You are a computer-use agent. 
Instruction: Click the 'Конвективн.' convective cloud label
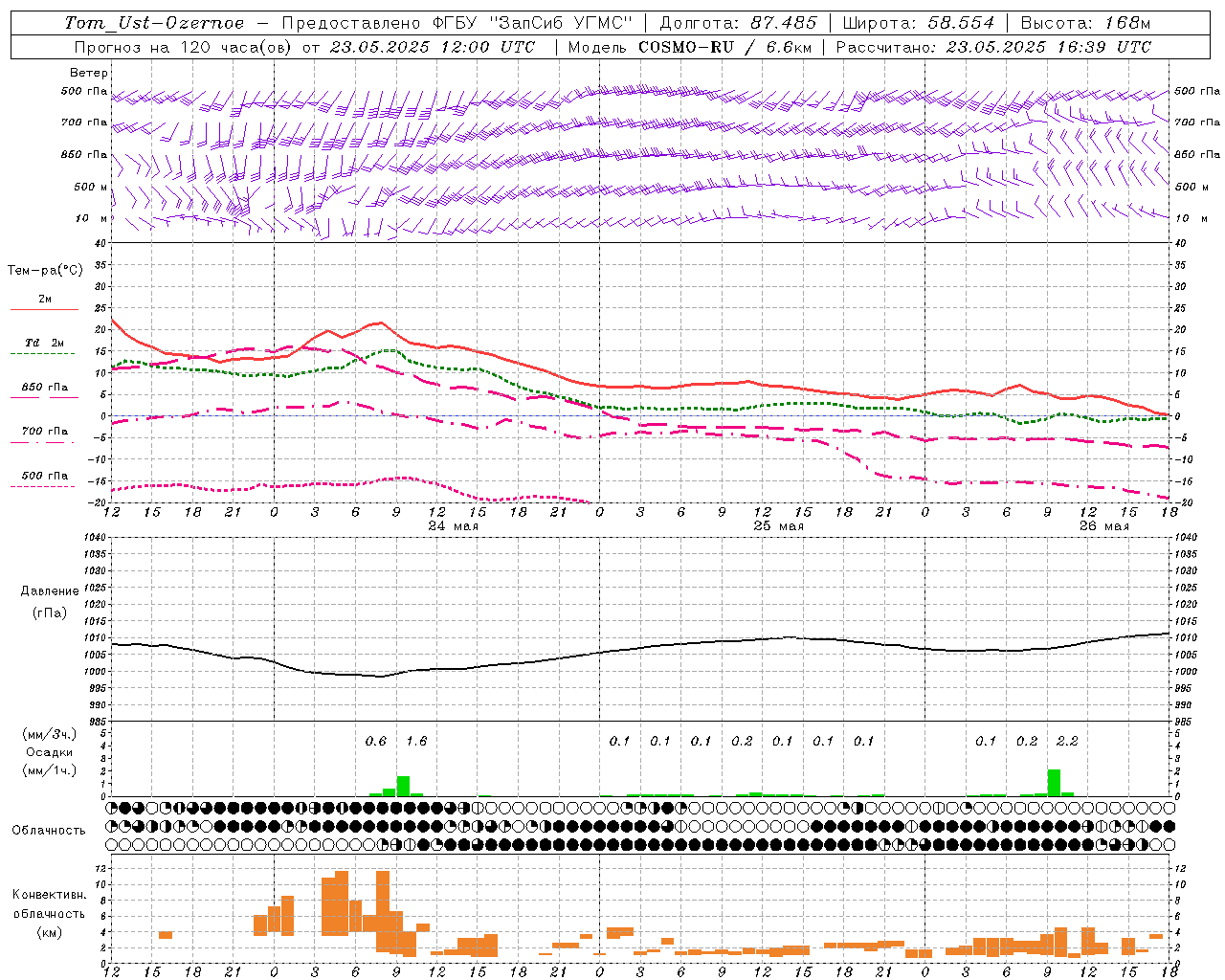50,895
